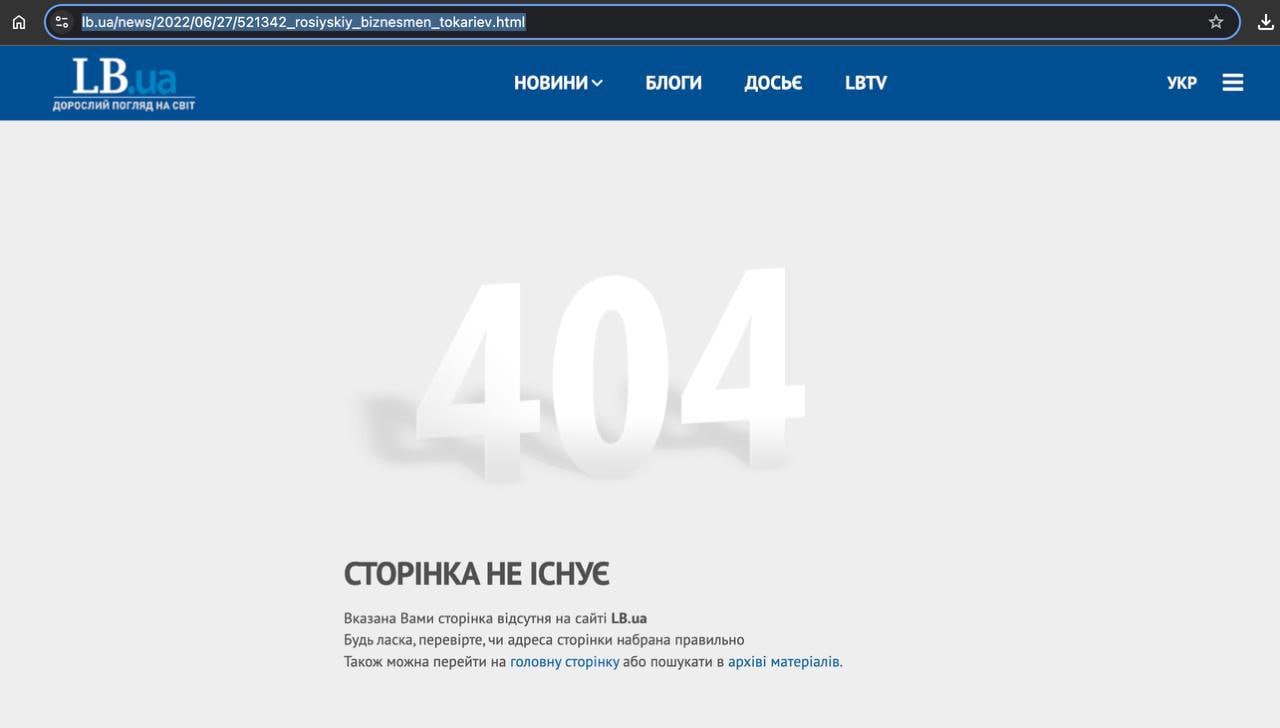Open site information icon in address bar
The image size is (1280, 728).
coord(62,22)
